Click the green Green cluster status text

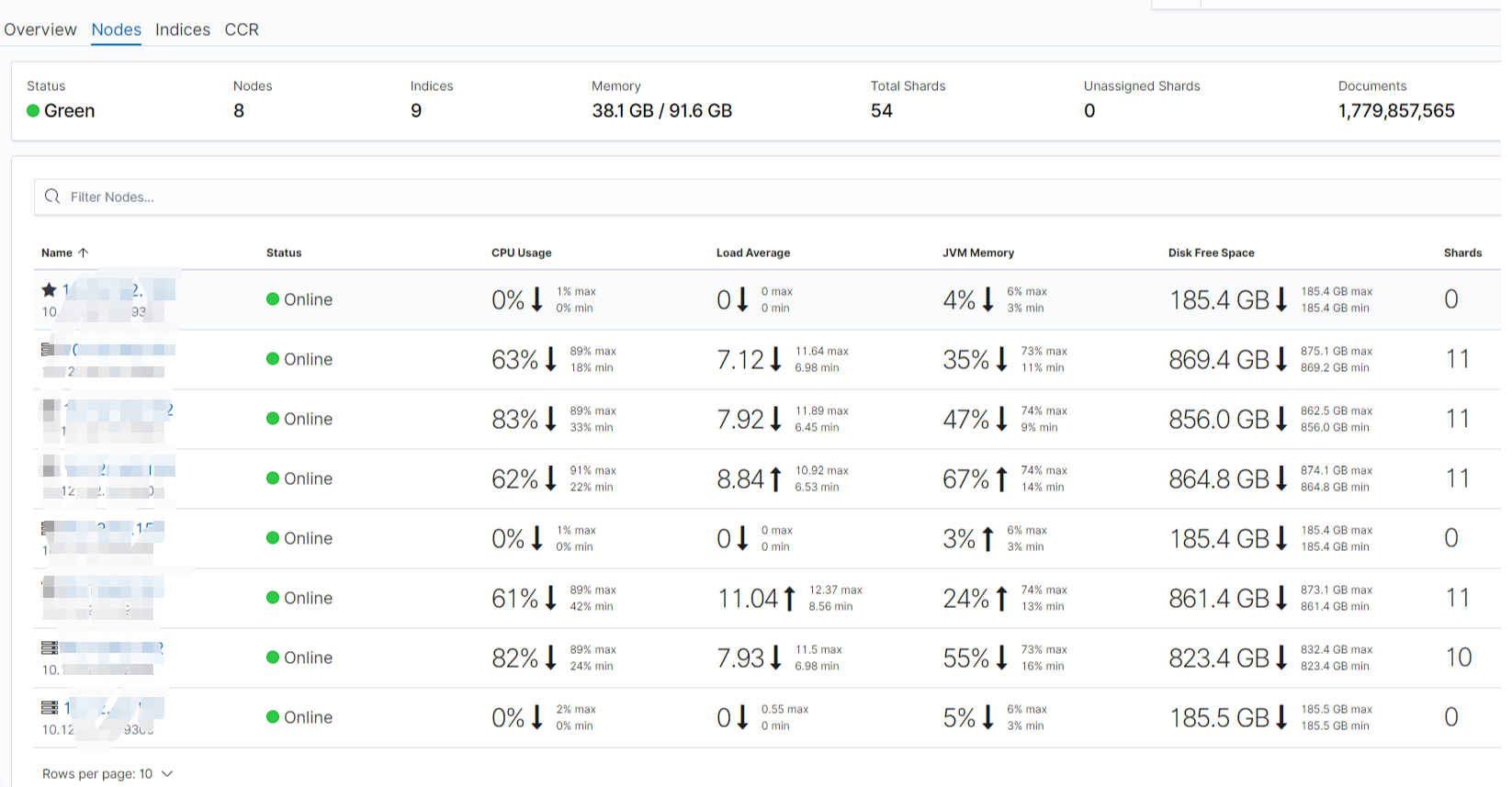[70, 111]
